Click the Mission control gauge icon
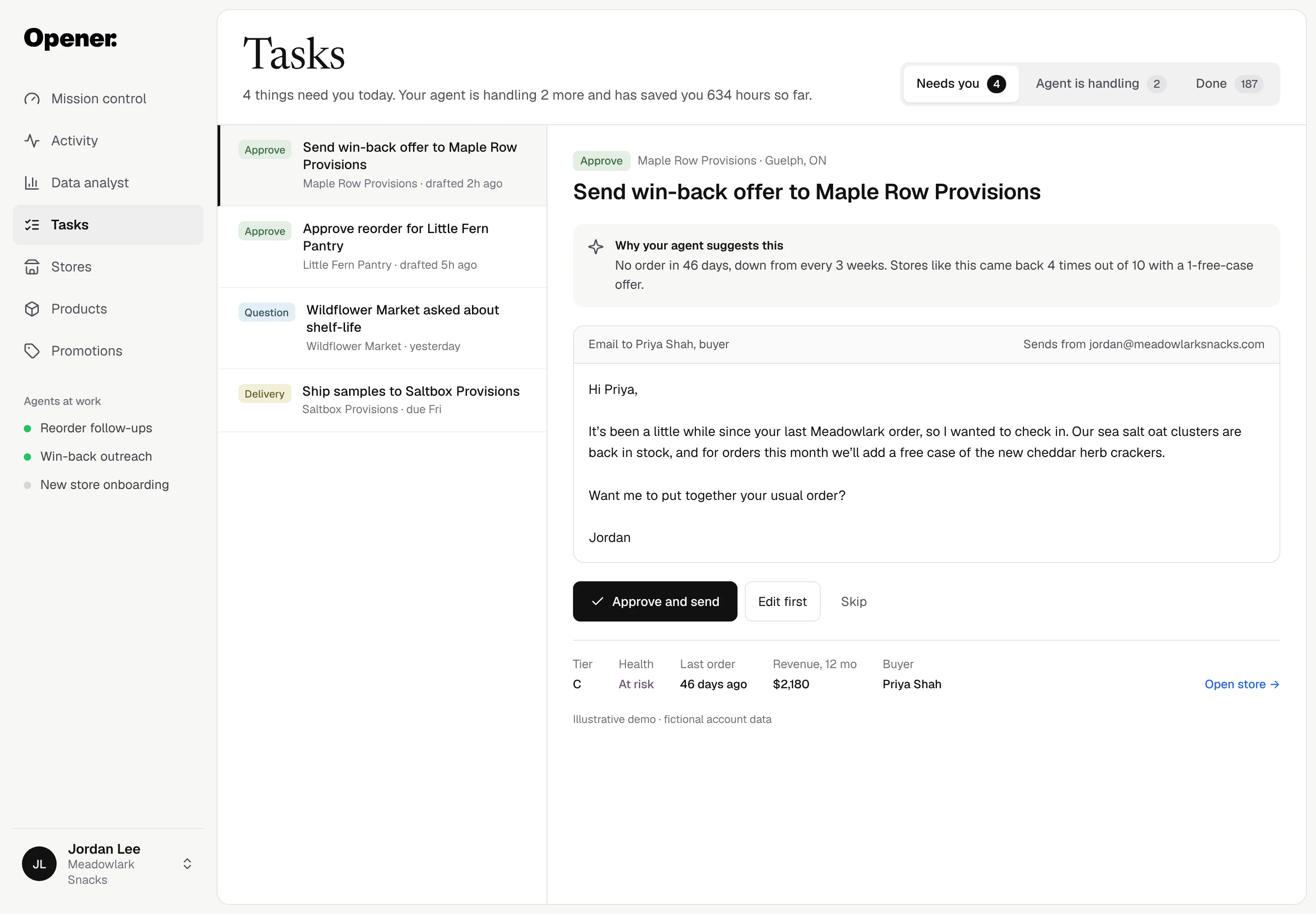Image resolution: width=1316 pixels, height=914 pixels. click(32, 99)
